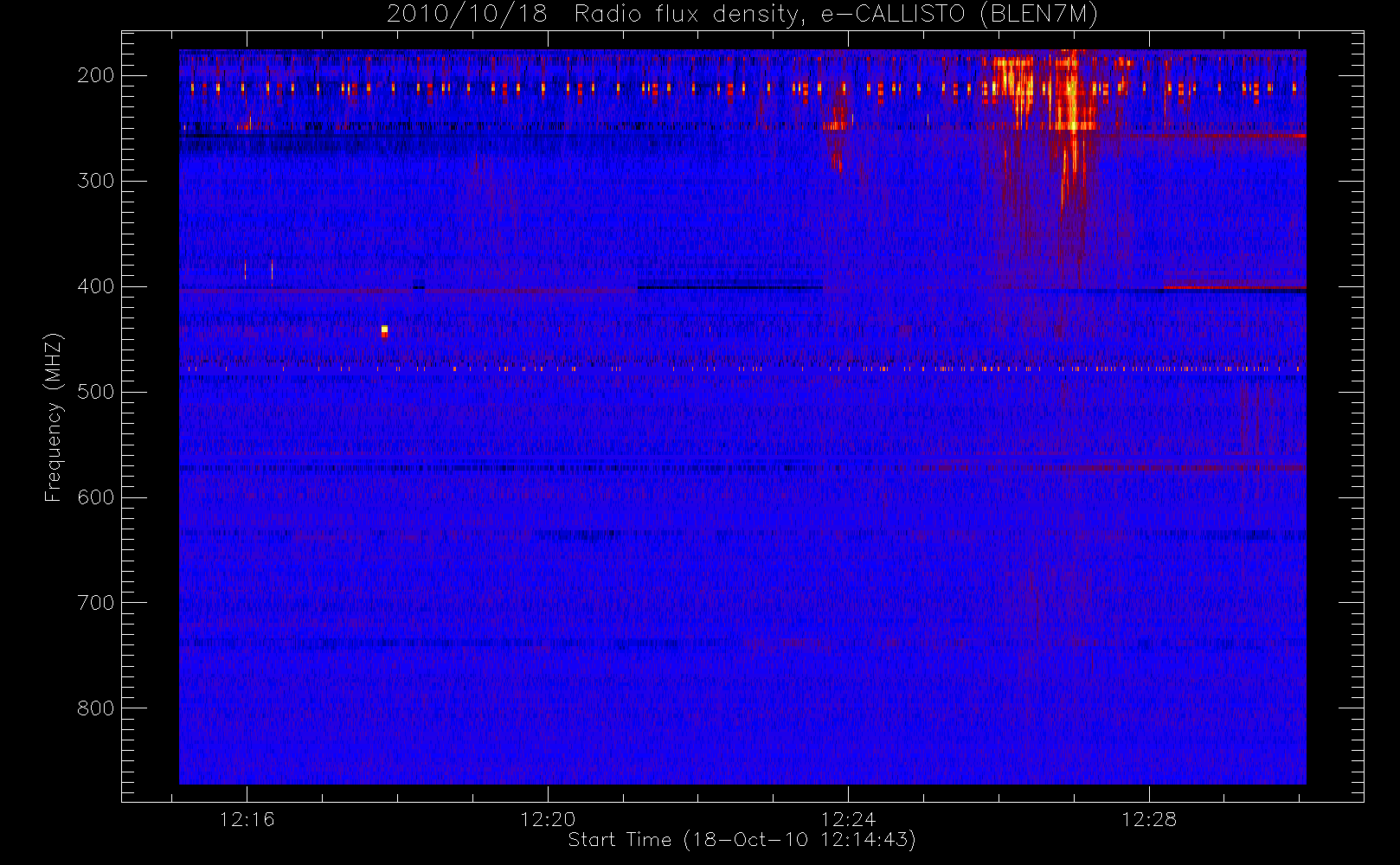Click the 12:24 time tick label
This screenshot has height=865, width=1400.
pyautogui.click(x=849, y=819)
